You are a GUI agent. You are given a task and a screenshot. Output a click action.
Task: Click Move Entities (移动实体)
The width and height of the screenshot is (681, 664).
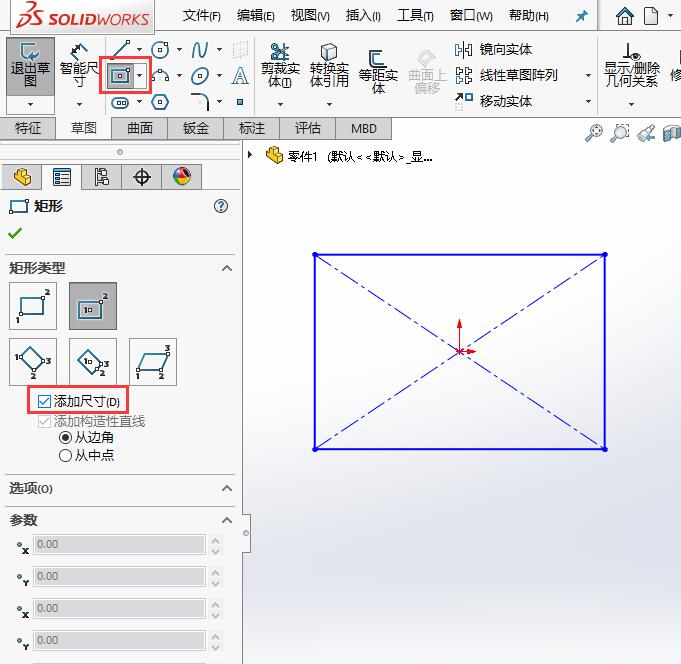(x=493, y=101)
